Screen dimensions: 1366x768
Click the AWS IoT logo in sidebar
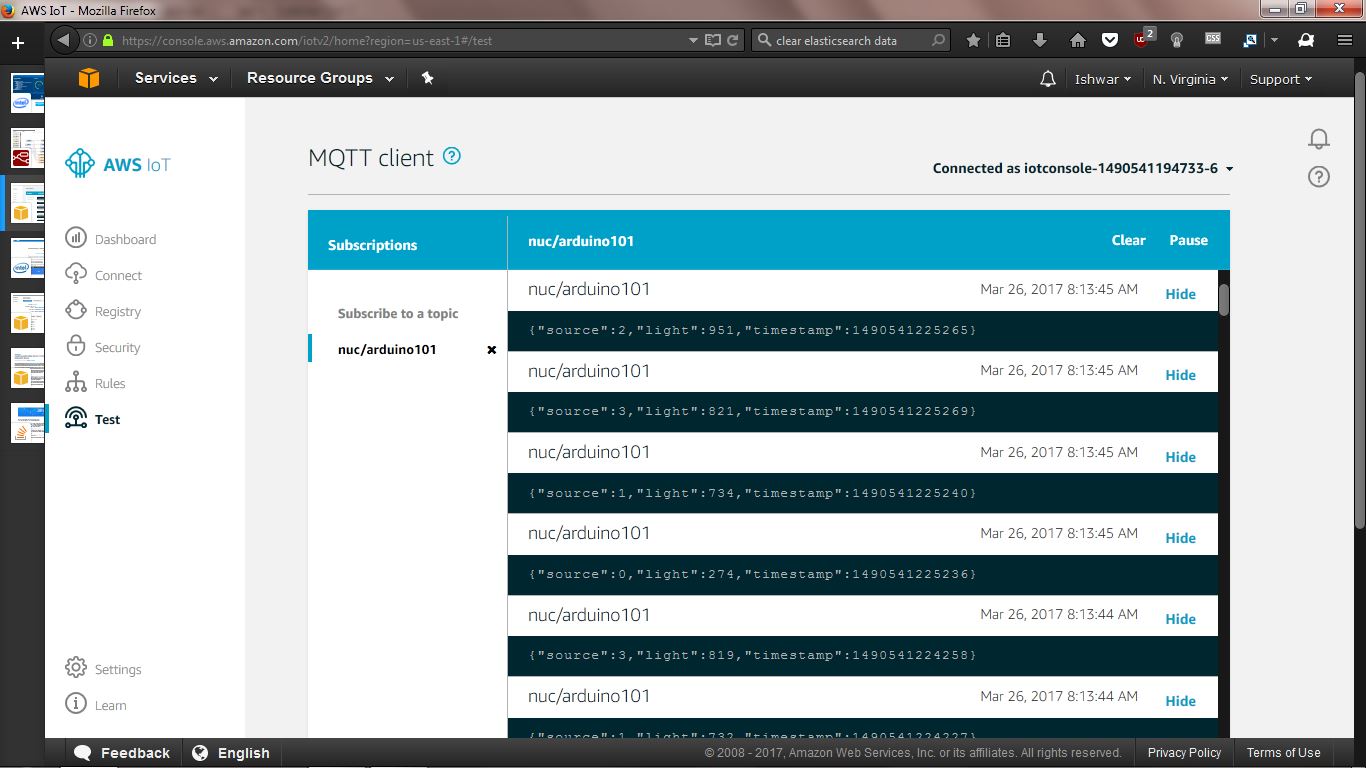(118, 164)
